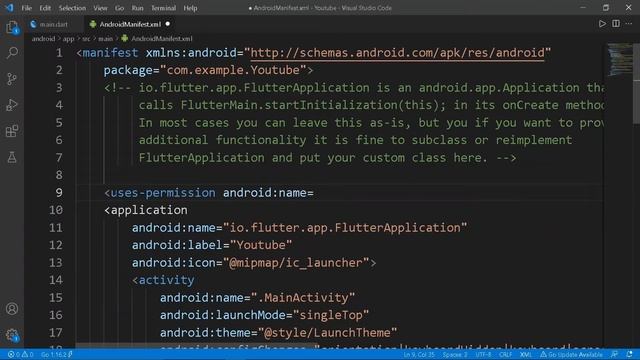Open the Go menu

coord(119,8)
